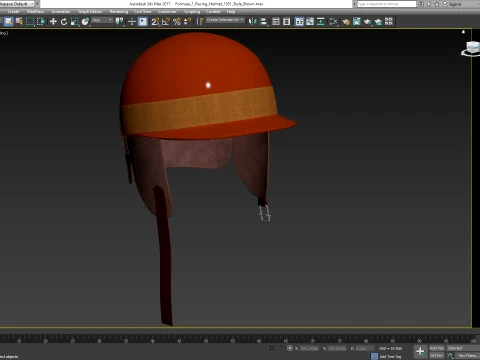
Task: Click the large Set Keys plus button
Action: tap(420, 351)
